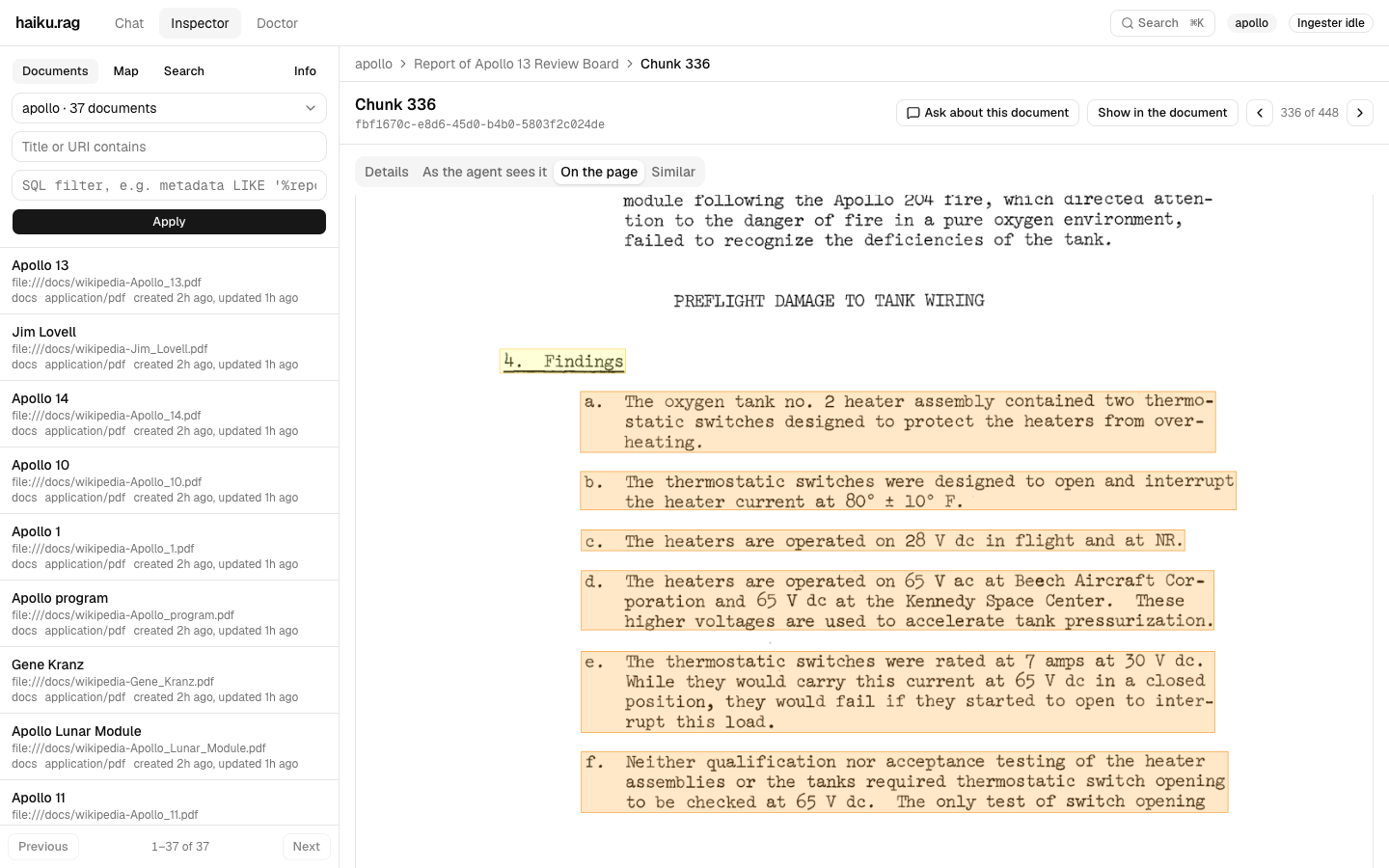
Task: Click chat bubble icon on Ask button
Action: click(912, 113)
